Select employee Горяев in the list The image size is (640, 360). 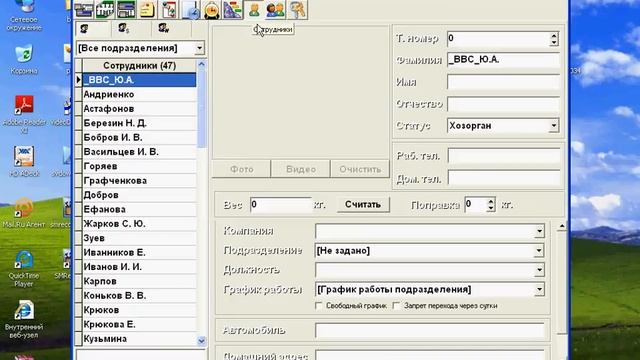(139, 166)
